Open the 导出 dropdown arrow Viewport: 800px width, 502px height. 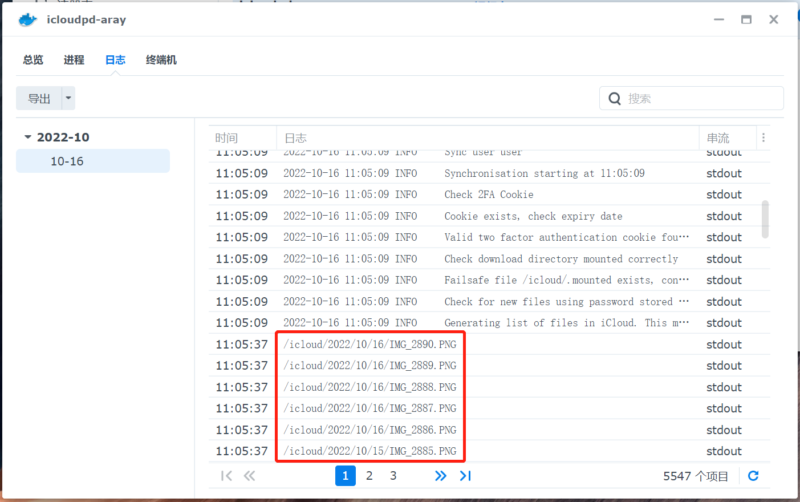[x=68, y=98]
